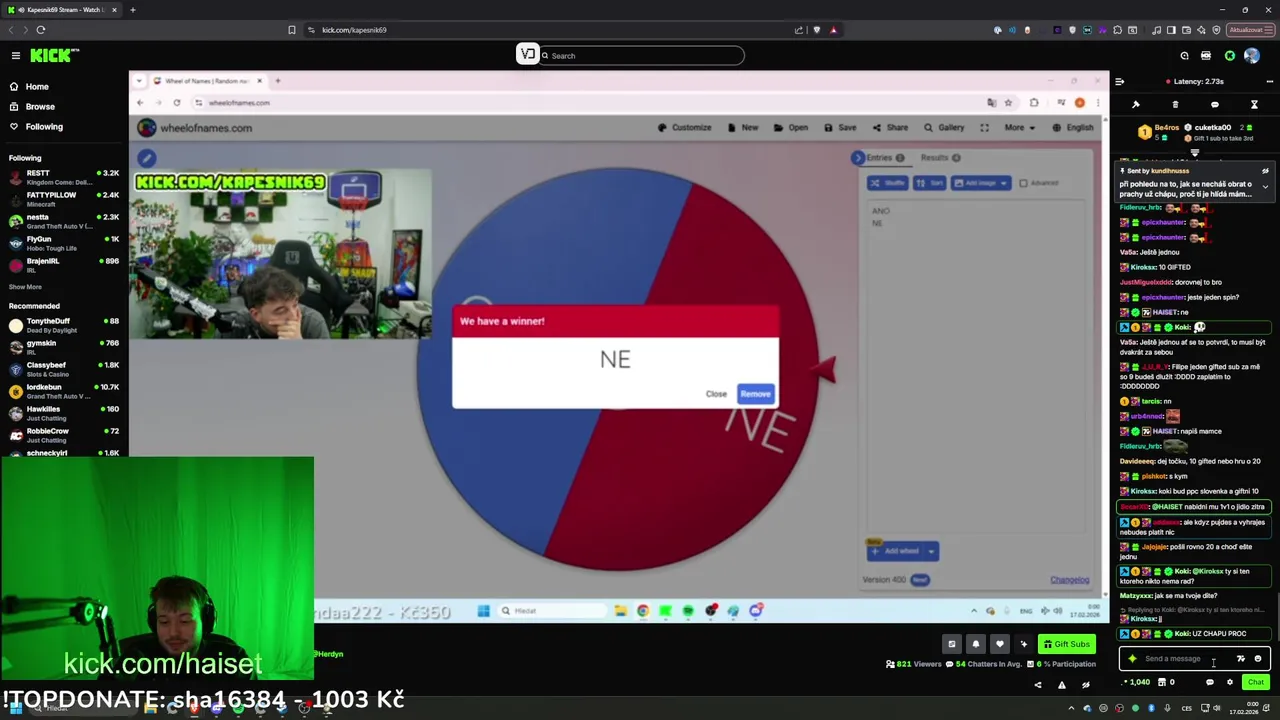Sort the wheel entries
1280x720 pixels.
(x=930, y=183)
